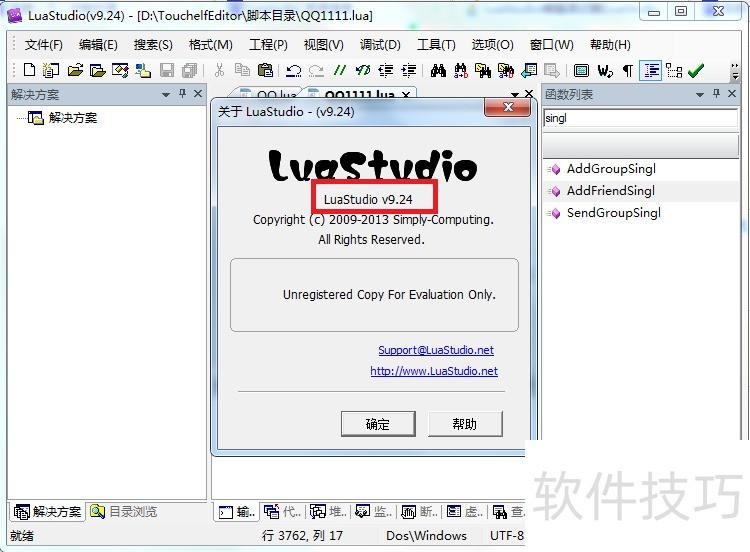Click the Find in Files icon
This screenshot has height=552, width=750.
coord(483,70)
